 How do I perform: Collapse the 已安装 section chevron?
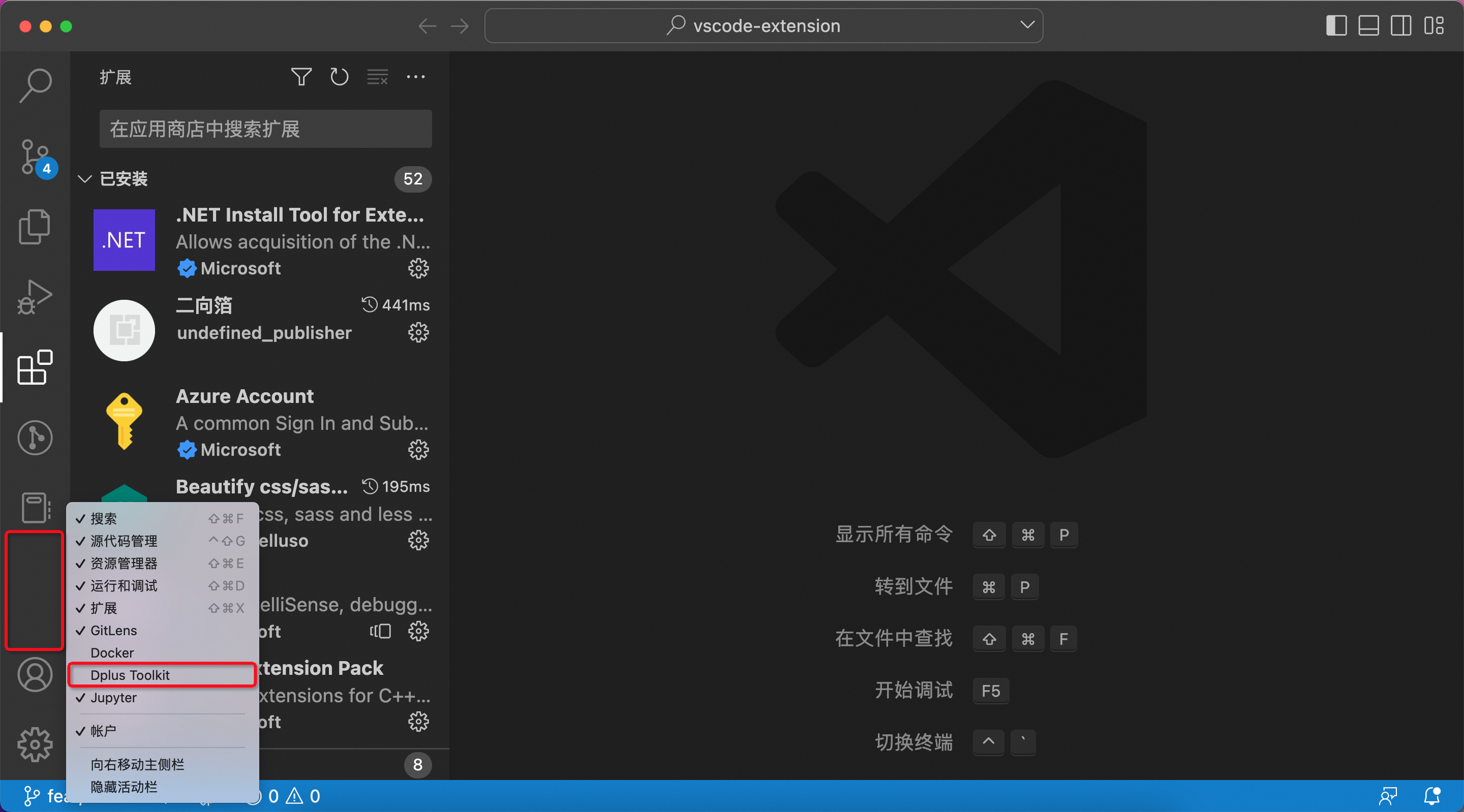pyautogui.click(x=85, y=179)
